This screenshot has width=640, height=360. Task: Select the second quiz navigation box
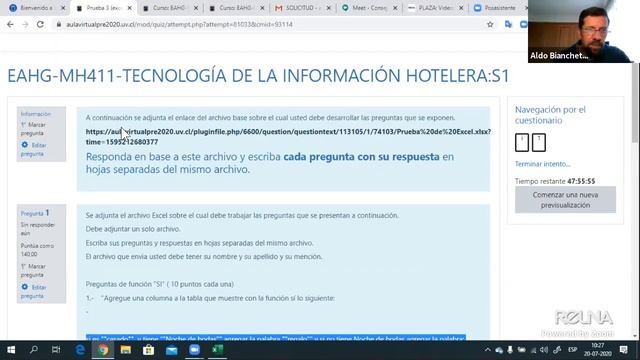(x=539, y=142)
